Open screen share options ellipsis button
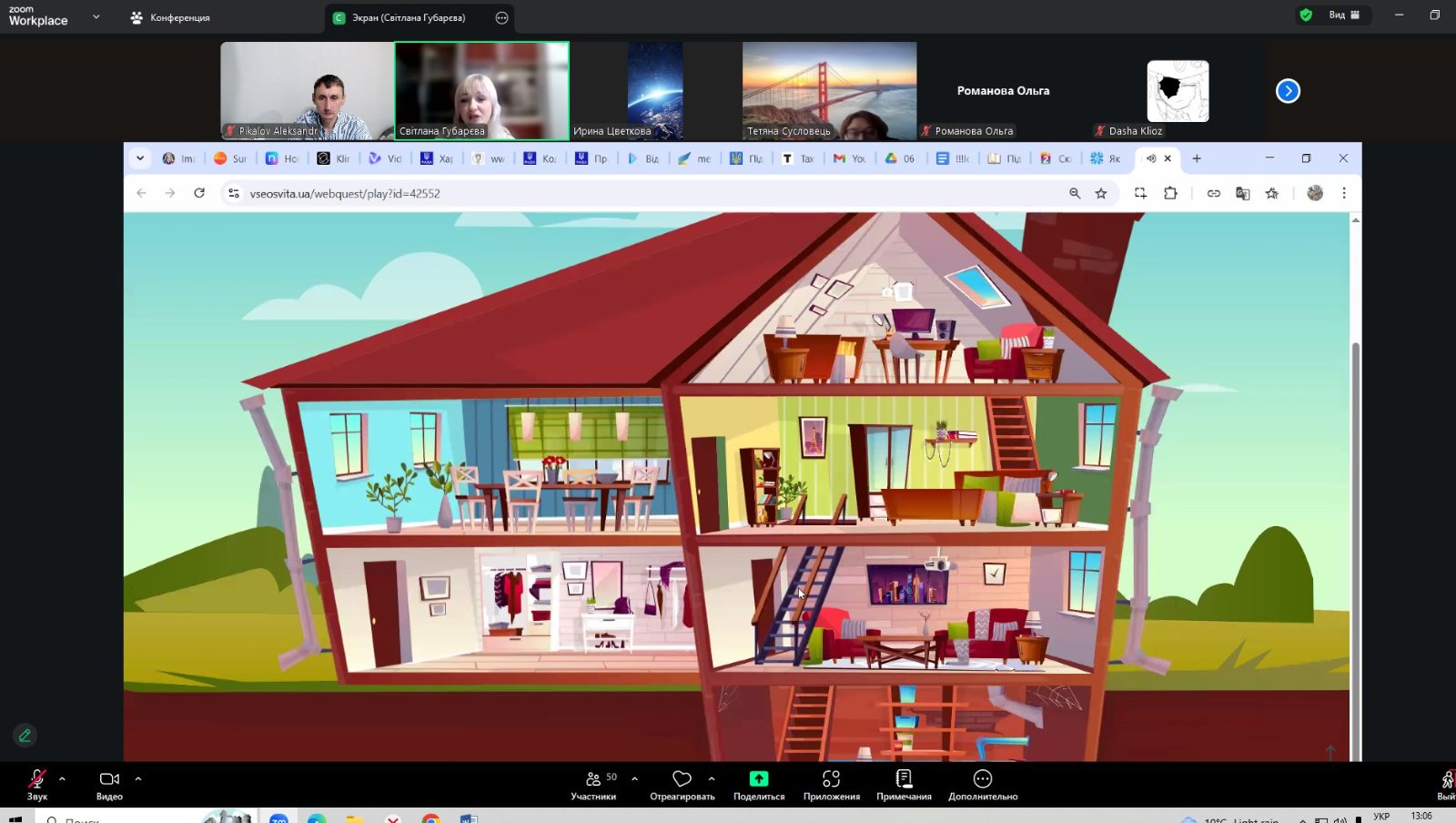This screenshot has height=823, width=1456. click(501, 17)
